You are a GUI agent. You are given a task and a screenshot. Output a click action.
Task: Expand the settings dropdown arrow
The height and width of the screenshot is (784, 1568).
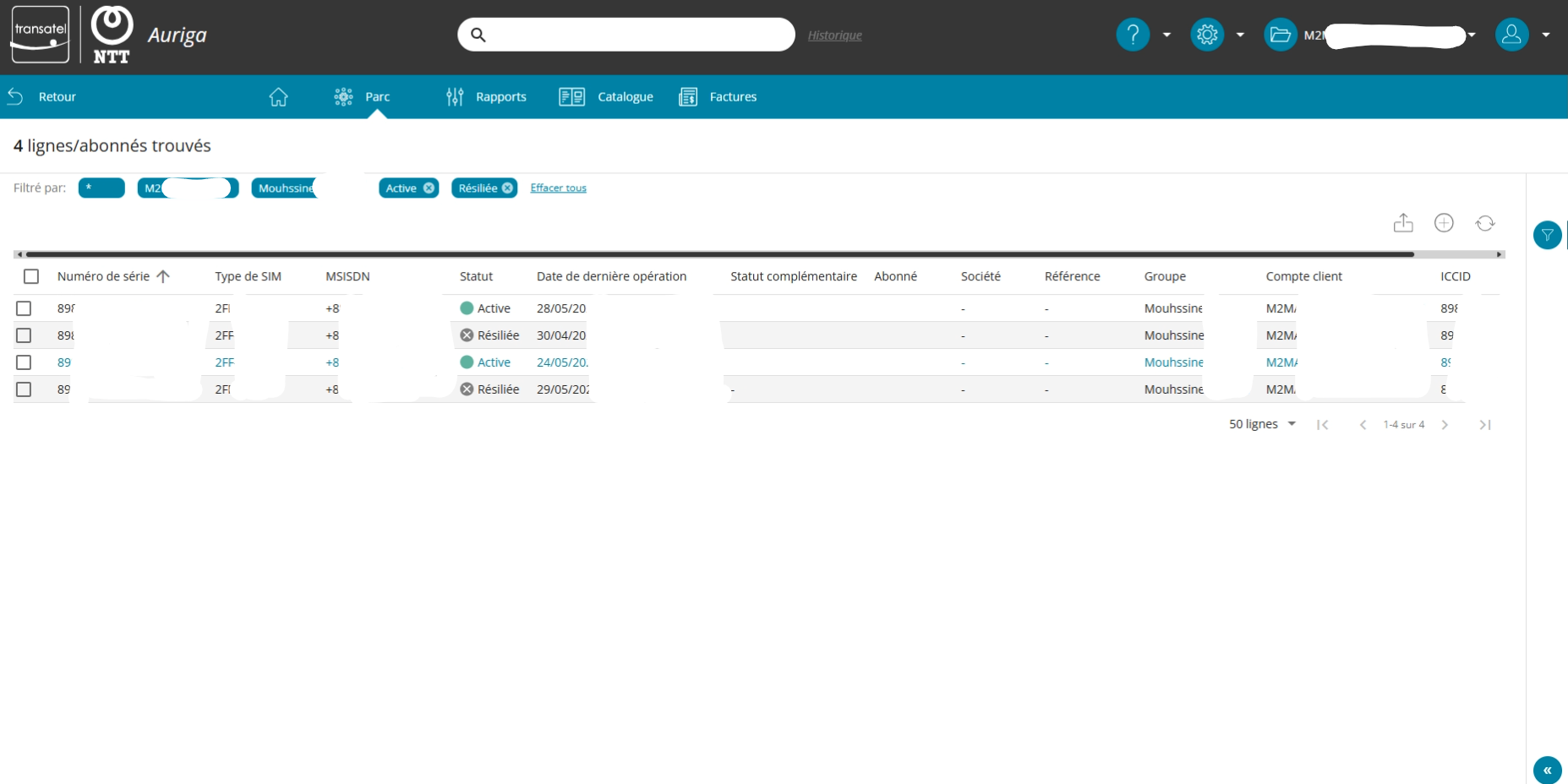[x=1240, y=35]
